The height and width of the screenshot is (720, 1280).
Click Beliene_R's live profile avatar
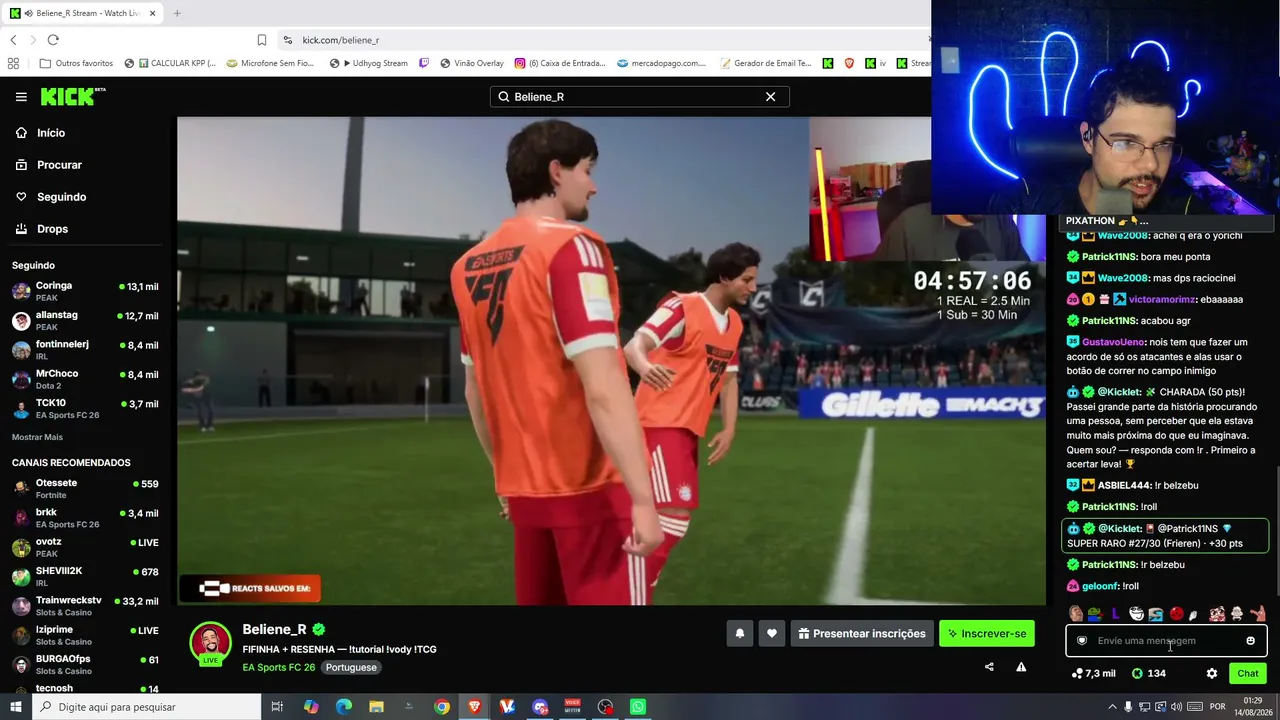coord(210,643)
